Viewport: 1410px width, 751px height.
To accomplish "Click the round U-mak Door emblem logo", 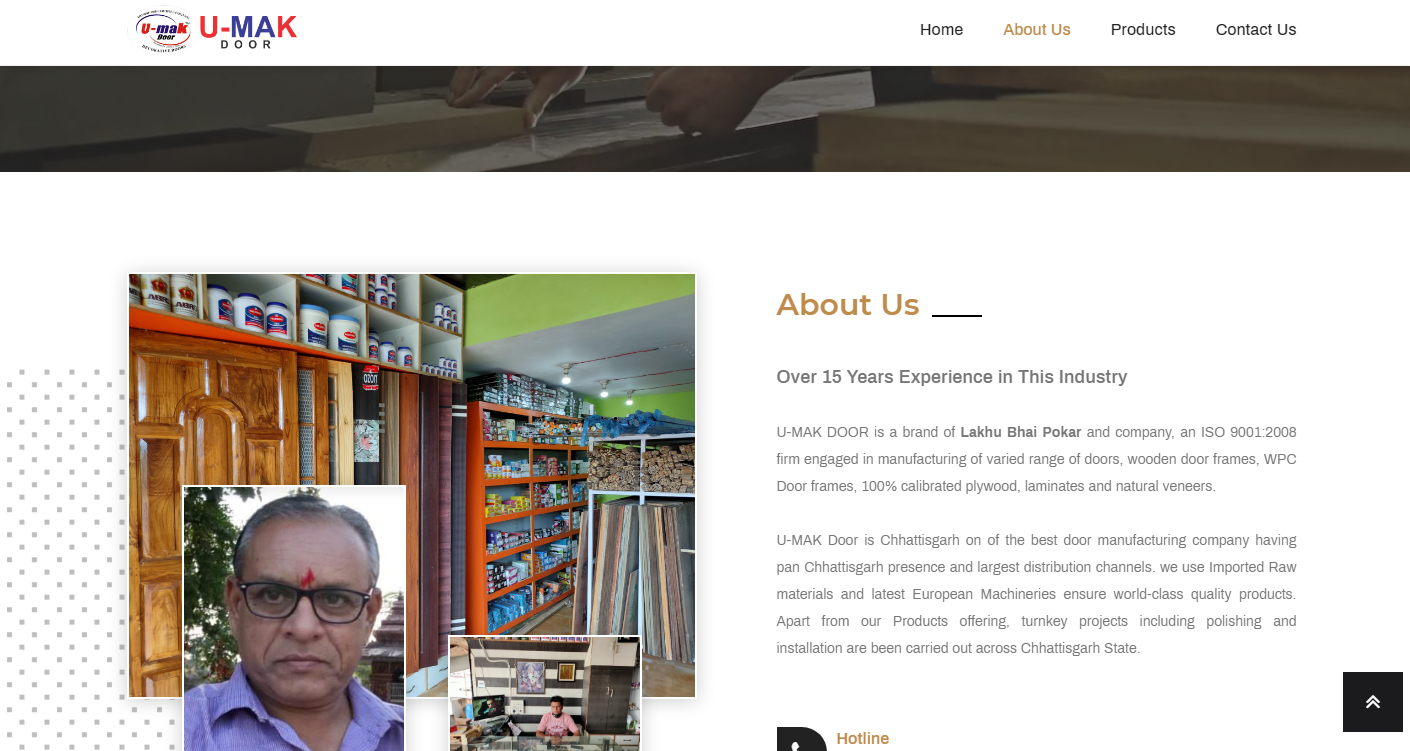I will click(x=163, y=31).
